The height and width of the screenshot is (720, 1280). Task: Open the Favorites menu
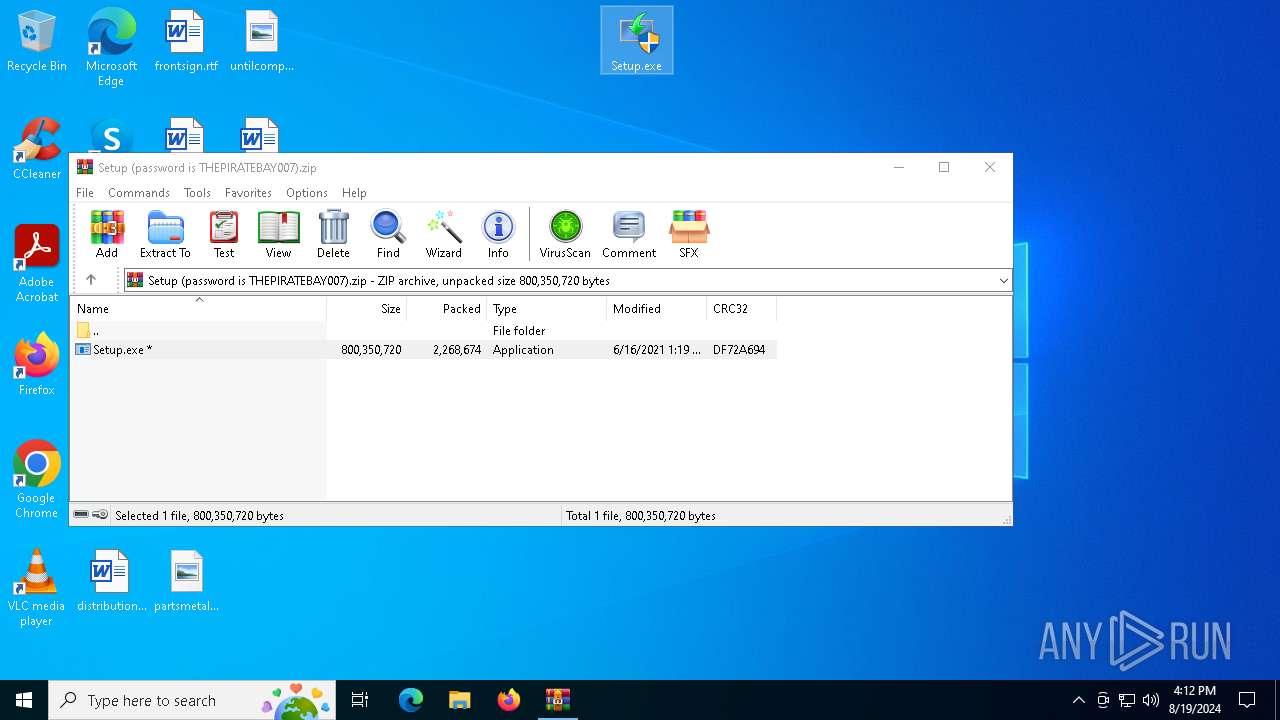pyautogui.click(x=248, y=193)
